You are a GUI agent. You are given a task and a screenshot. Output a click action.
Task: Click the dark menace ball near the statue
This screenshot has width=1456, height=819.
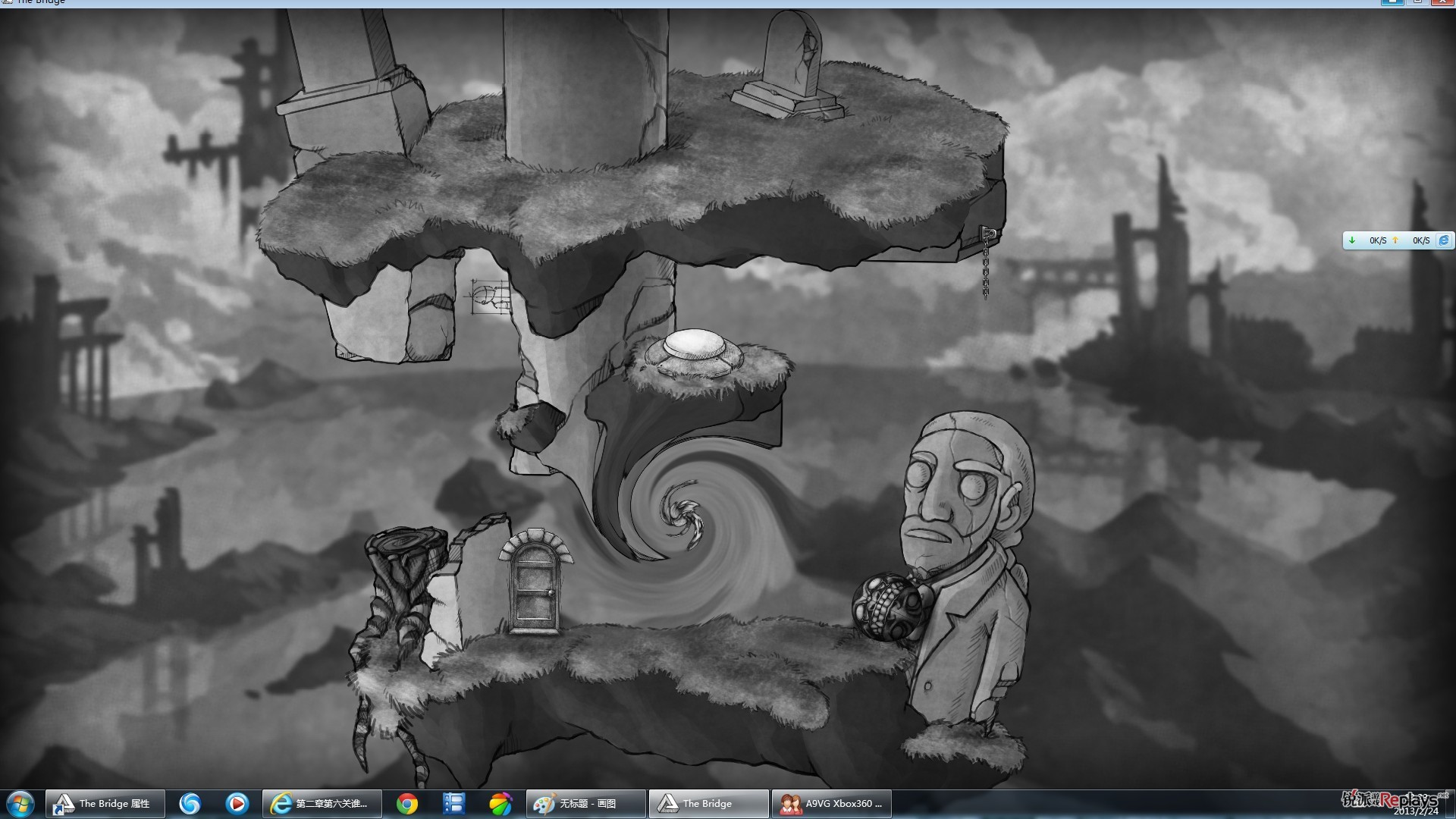tap(887, 608)
